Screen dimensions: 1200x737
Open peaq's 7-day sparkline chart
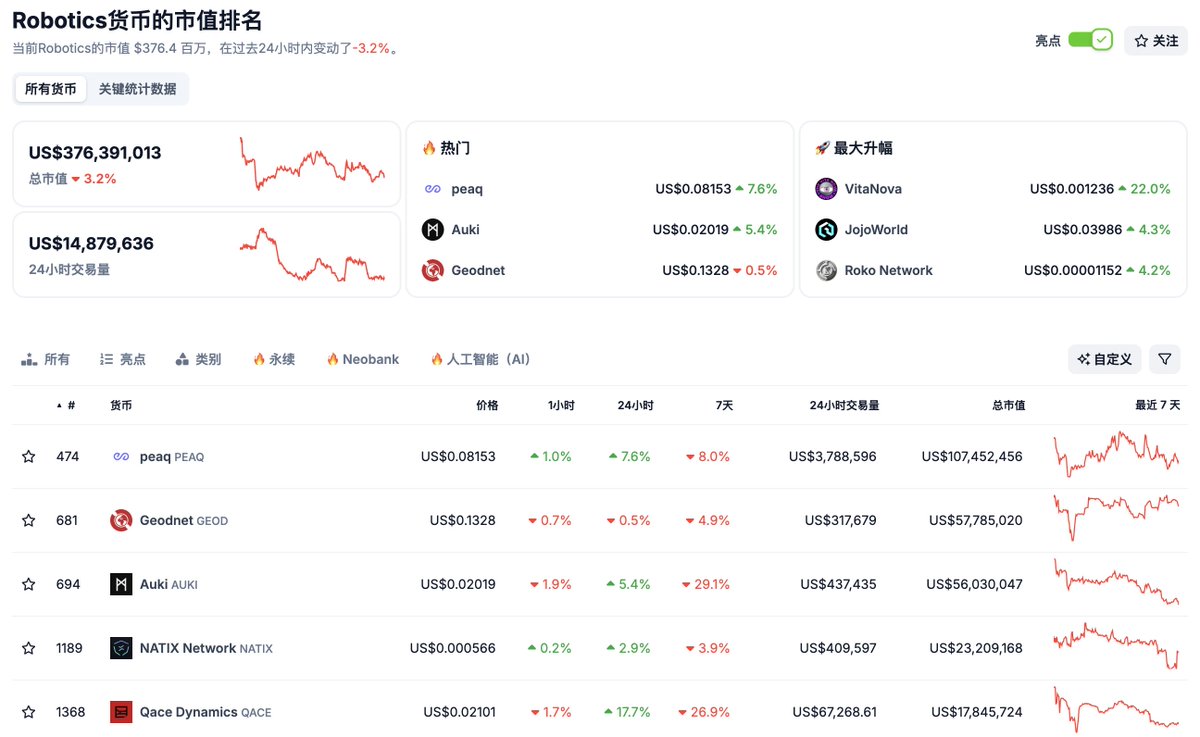tap(1116, 455)
